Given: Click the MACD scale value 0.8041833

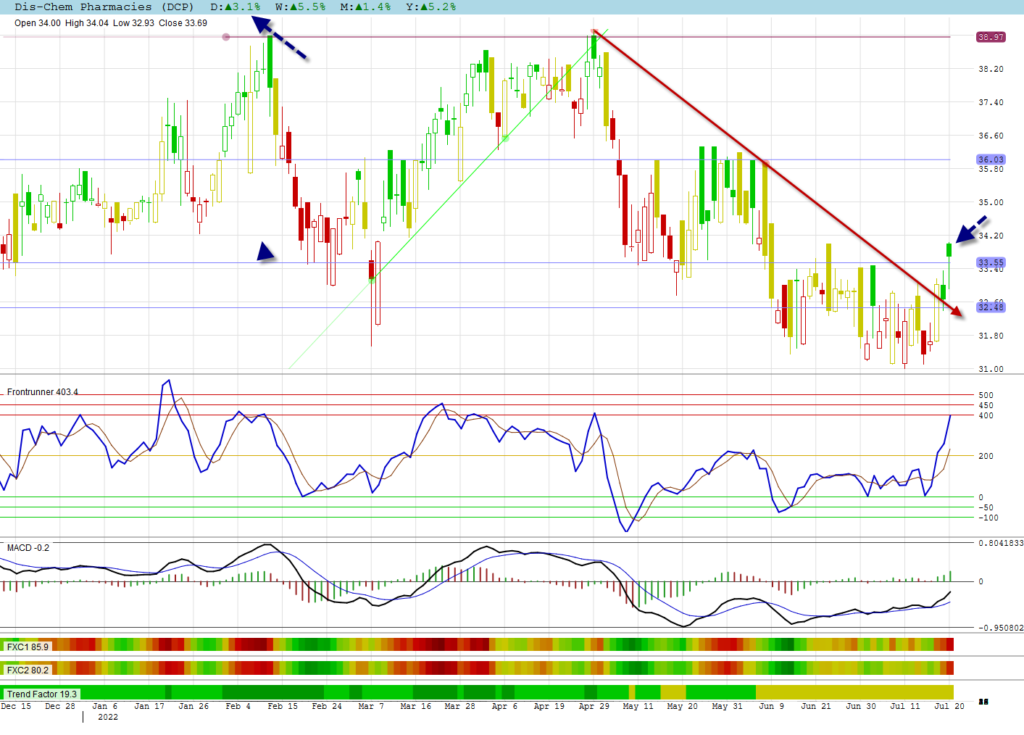Looking at the screenshot, I should 1000,543.
